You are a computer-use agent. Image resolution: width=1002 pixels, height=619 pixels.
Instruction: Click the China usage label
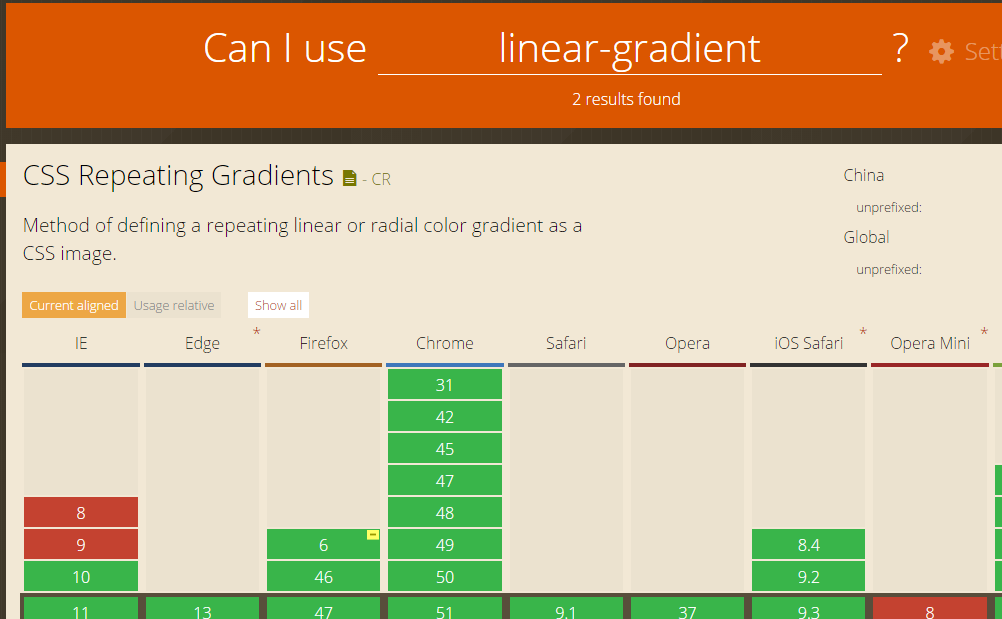pos(863,175)
